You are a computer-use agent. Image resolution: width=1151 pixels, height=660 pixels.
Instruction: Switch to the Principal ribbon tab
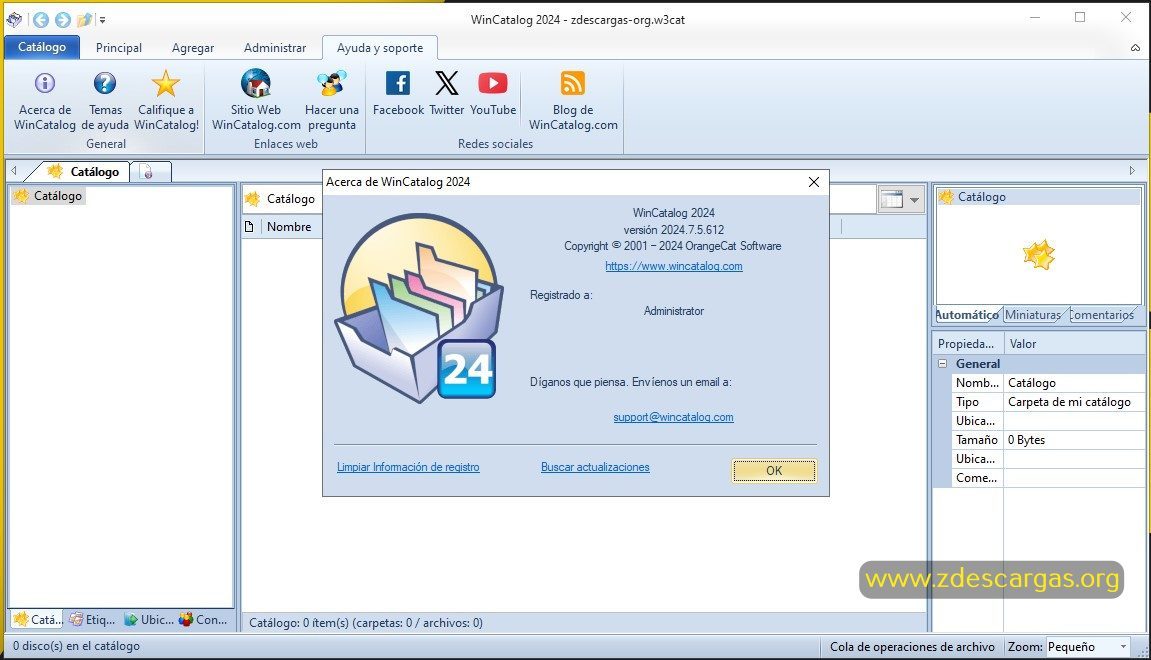coord(119,48)
